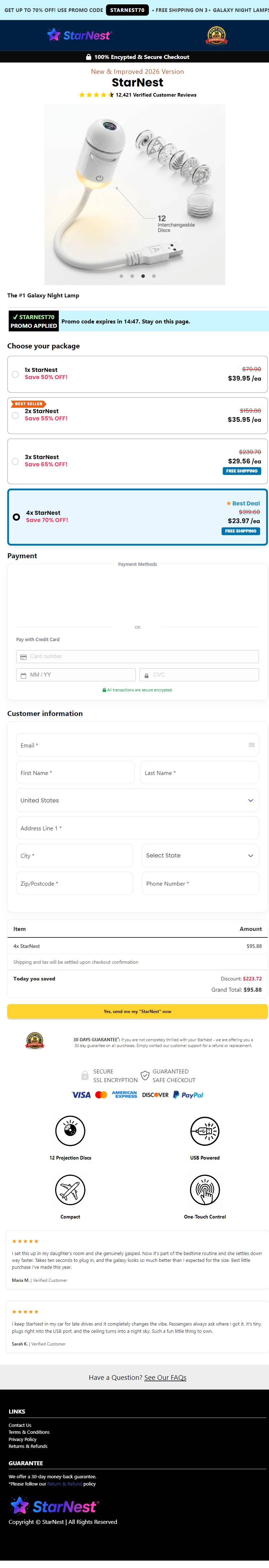Show fourth image via carousel dot
The height and width of the screenshot is (1568, 269).
(x=154, y=276)
